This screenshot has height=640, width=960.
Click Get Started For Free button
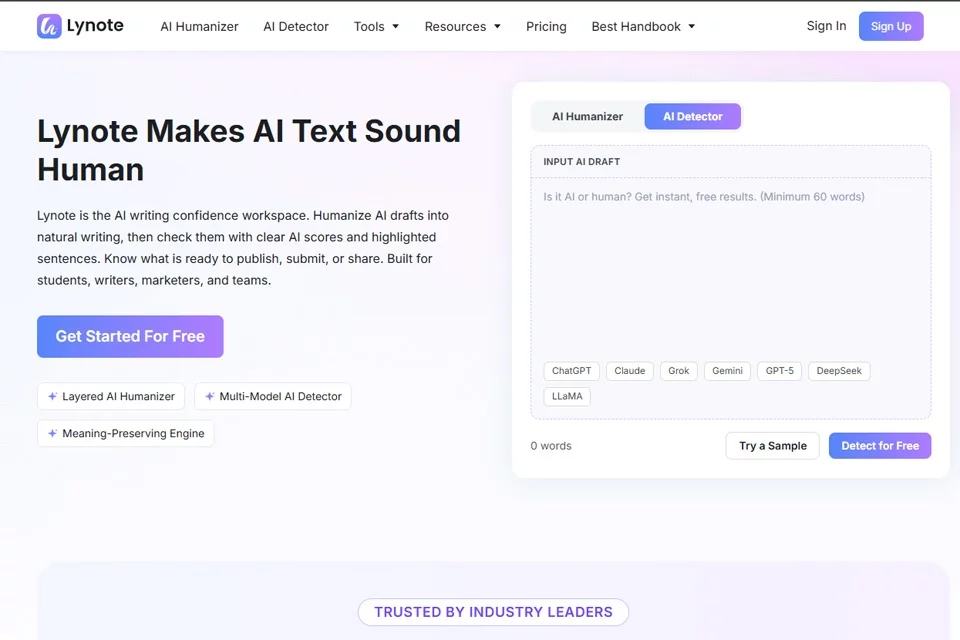pos(130,336)
